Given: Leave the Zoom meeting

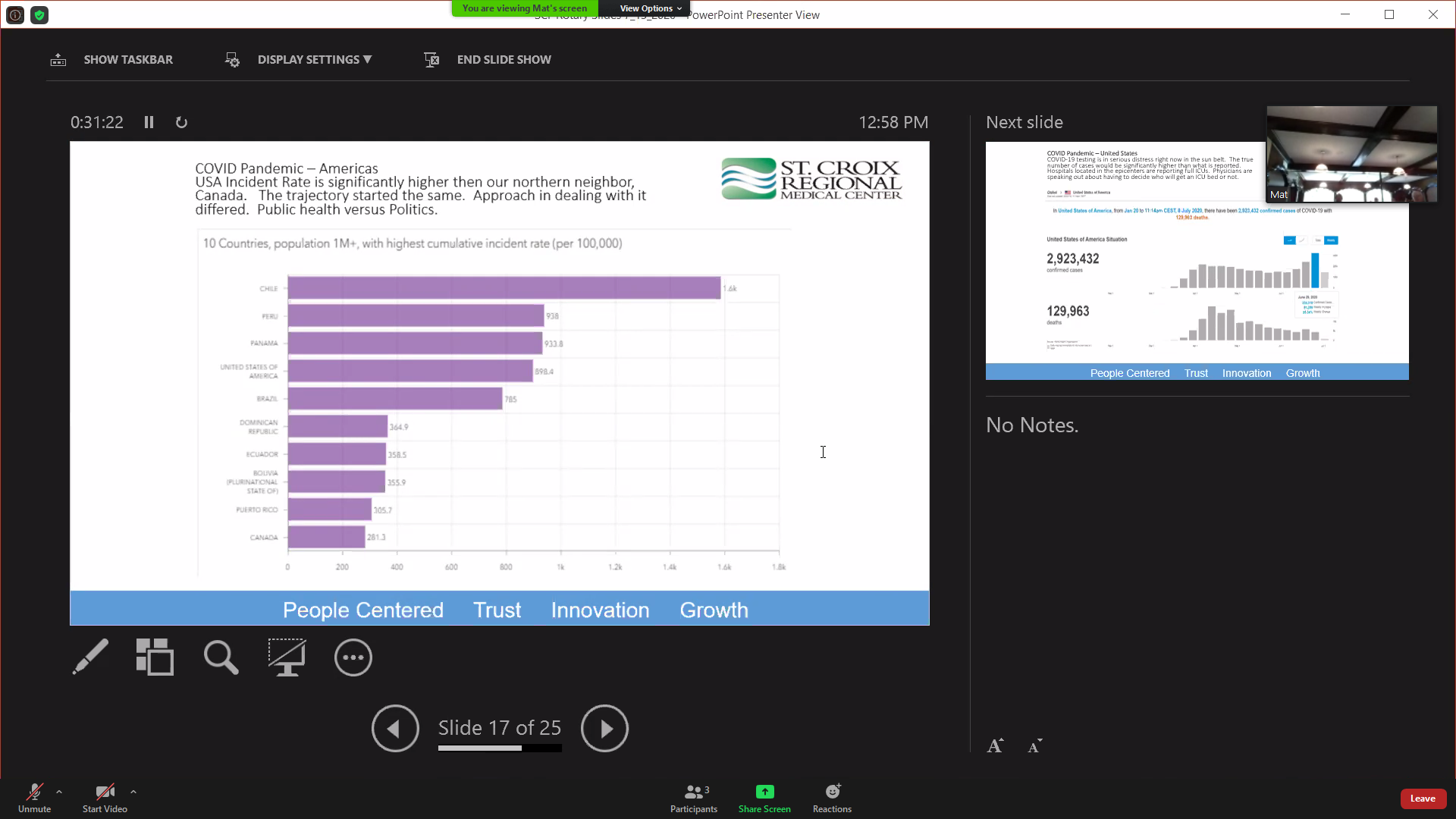Looking at the screenshot, I should click(x=1423, y=799).
